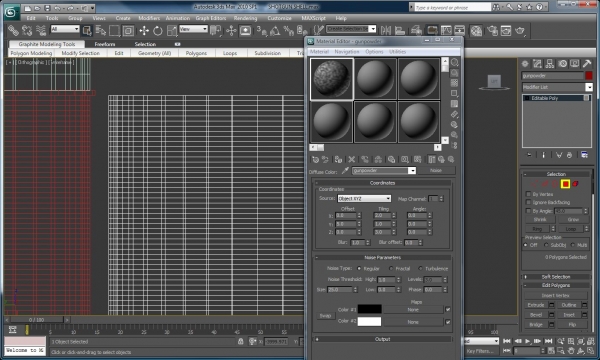The height and width of the screenshot is (360, 600).
Task: Click the Play Animation button
Action: (x=528, y=341)
